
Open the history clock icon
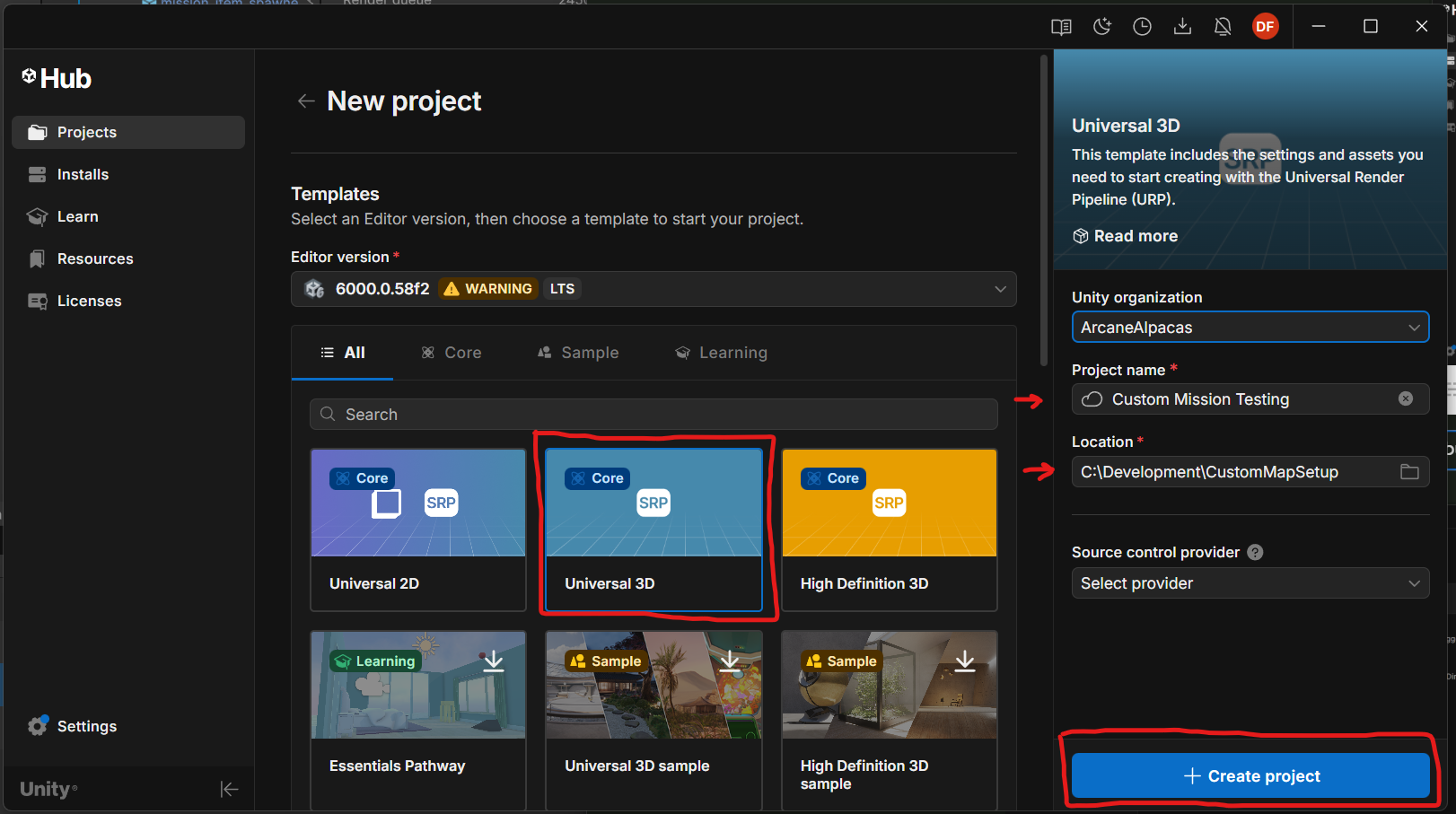[x=1142, y=27]
